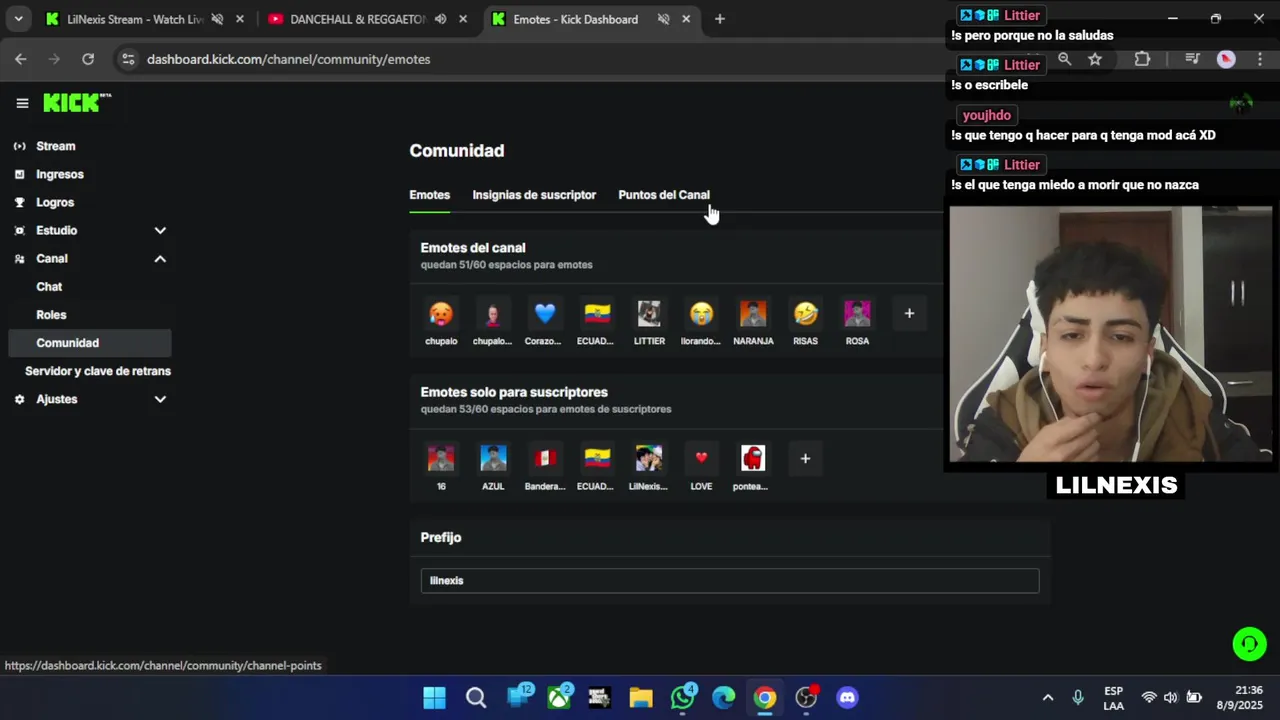Click the Prefijo input field

[x=730, y=581]
